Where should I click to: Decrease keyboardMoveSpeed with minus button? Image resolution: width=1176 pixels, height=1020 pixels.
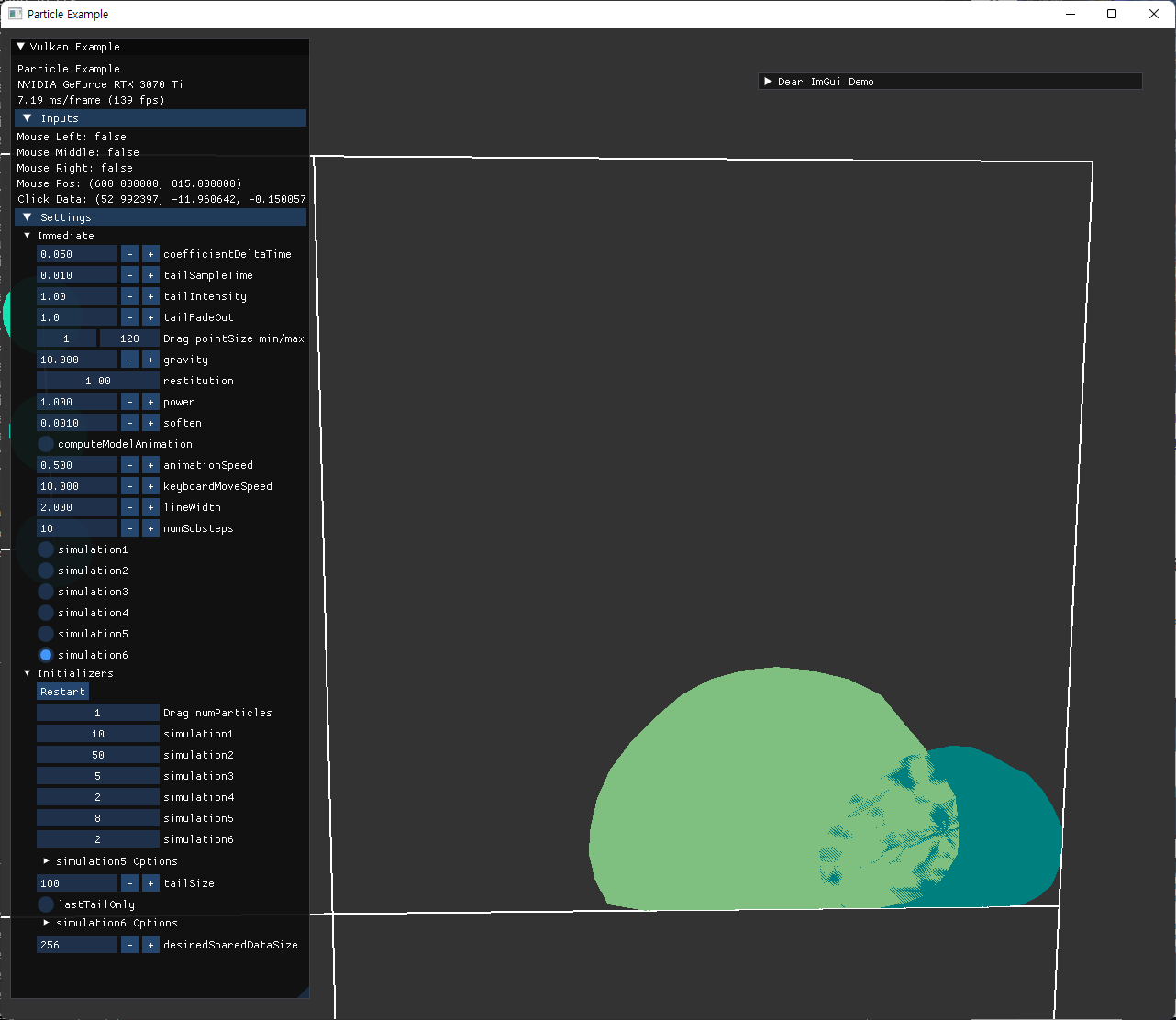[x=129, y=486]
